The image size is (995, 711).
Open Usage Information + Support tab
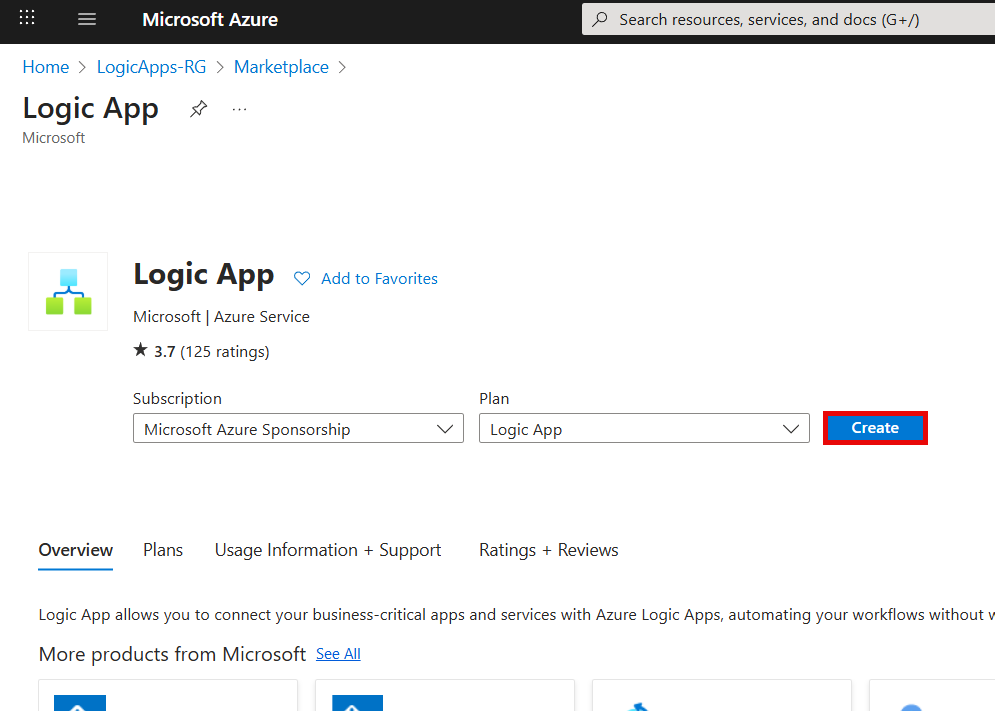pos(327,550)
